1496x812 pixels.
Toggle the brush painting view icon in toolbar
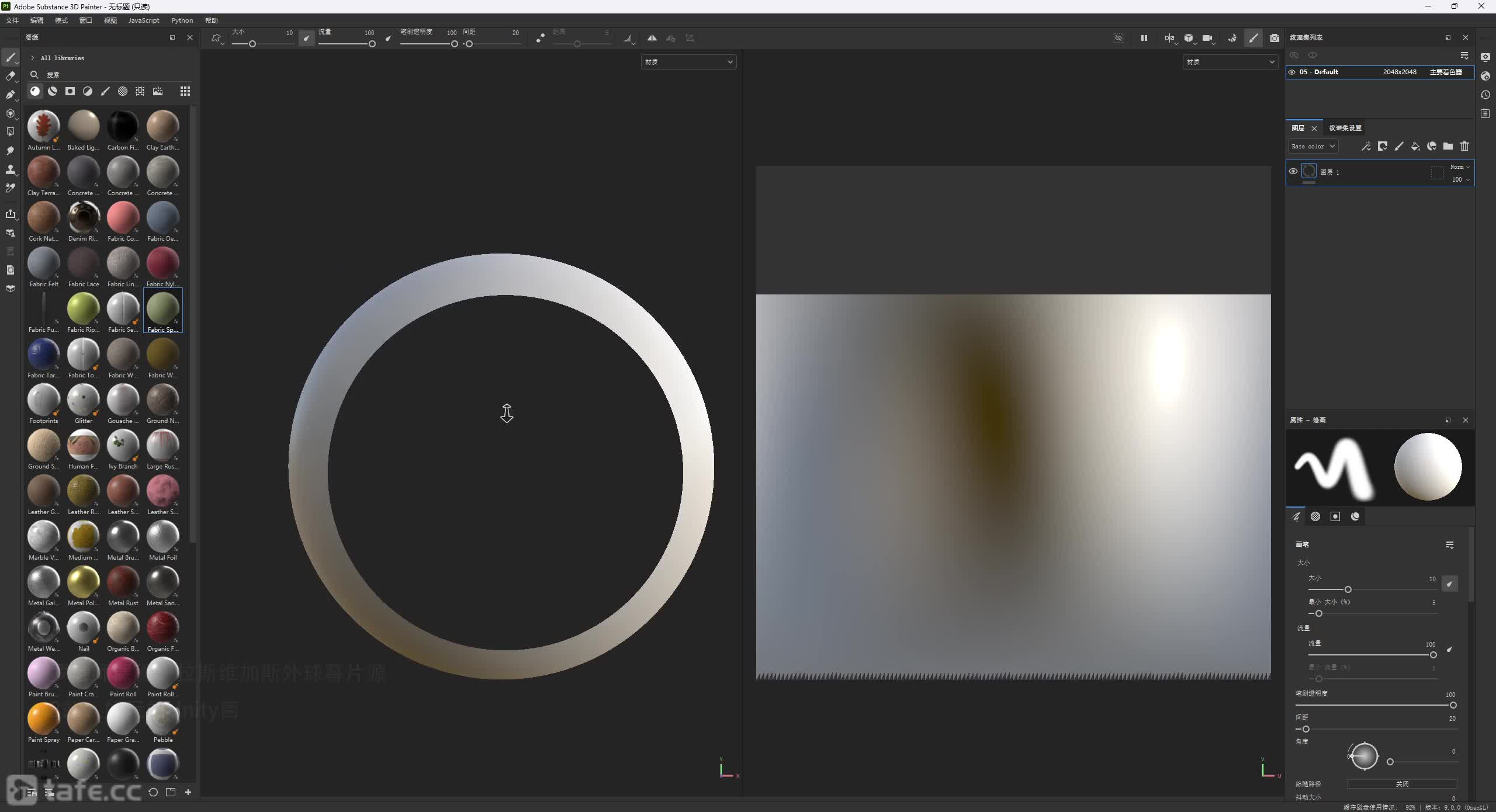coord(1253,38)
